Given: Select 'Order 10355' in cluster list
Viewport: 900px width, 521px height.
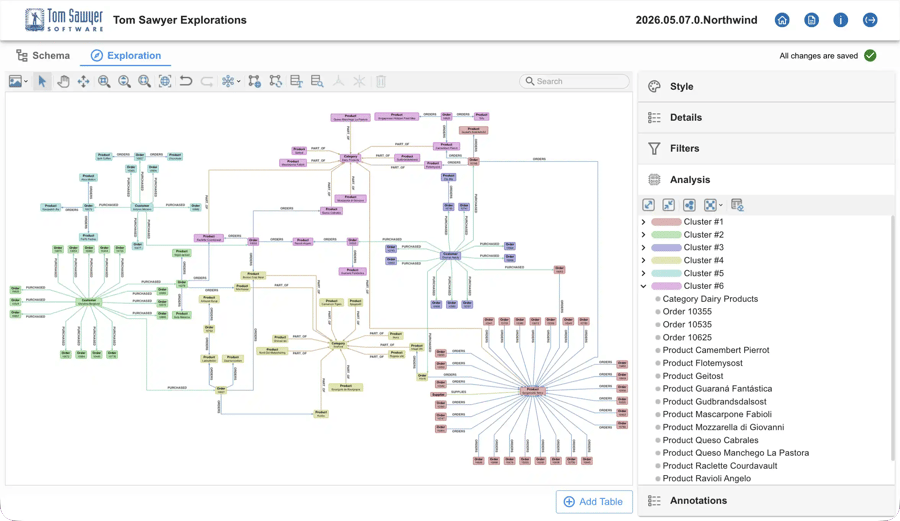Looking at the screenshot, I should pos(687,312).
